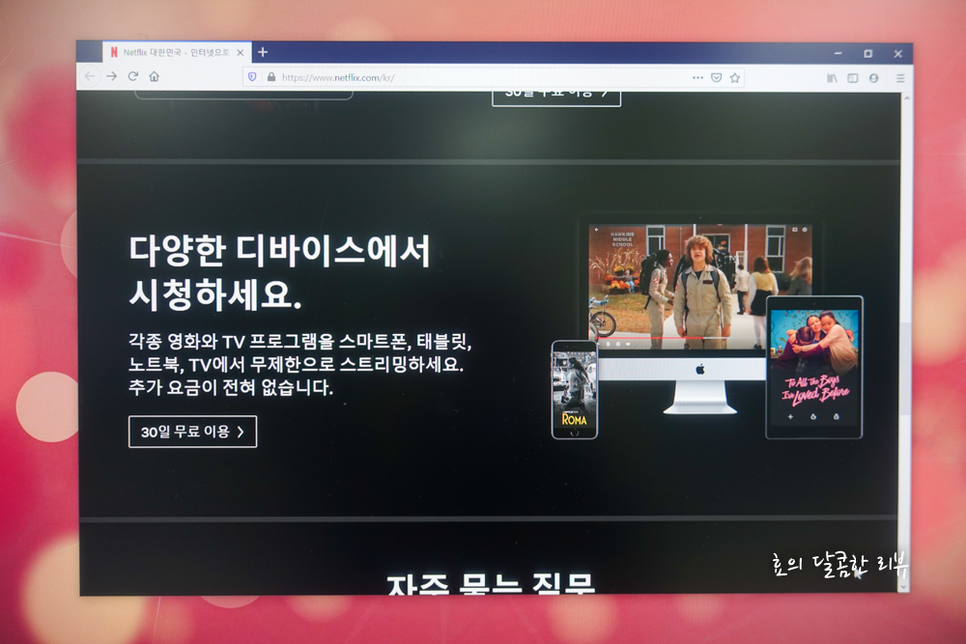This screenshot has width=966, height=644.
Task: Open the Firefox account icon
Action: pos(874,78)
